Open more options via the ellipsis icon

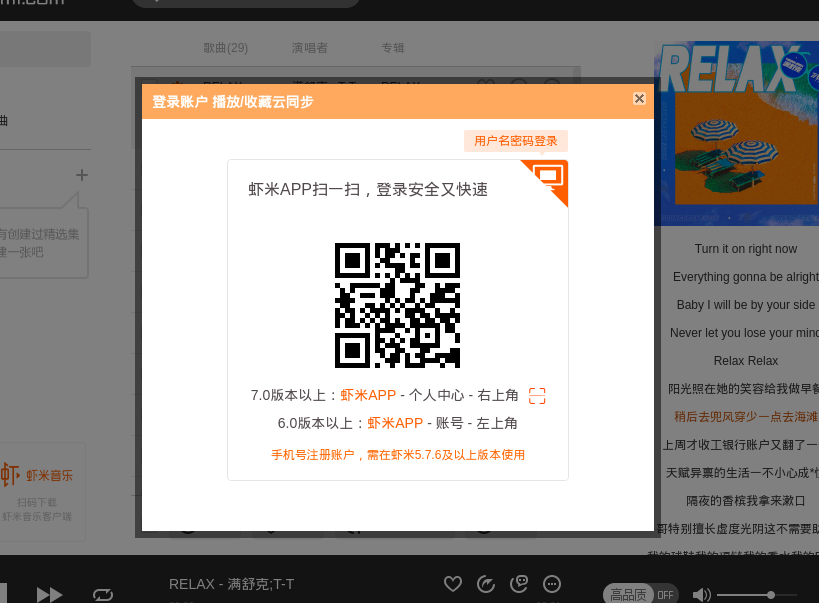pos(551,583)
